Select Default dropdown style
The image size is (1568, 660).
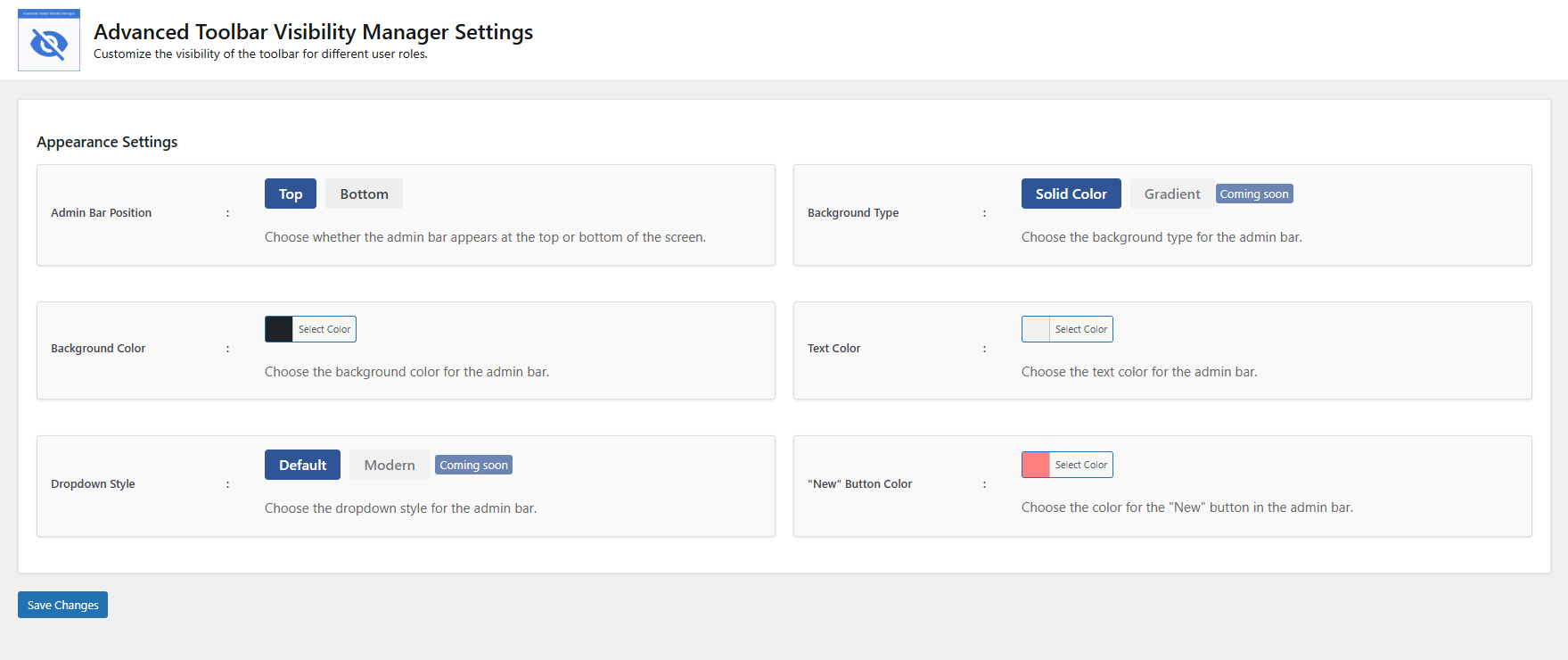pos(302,465)
